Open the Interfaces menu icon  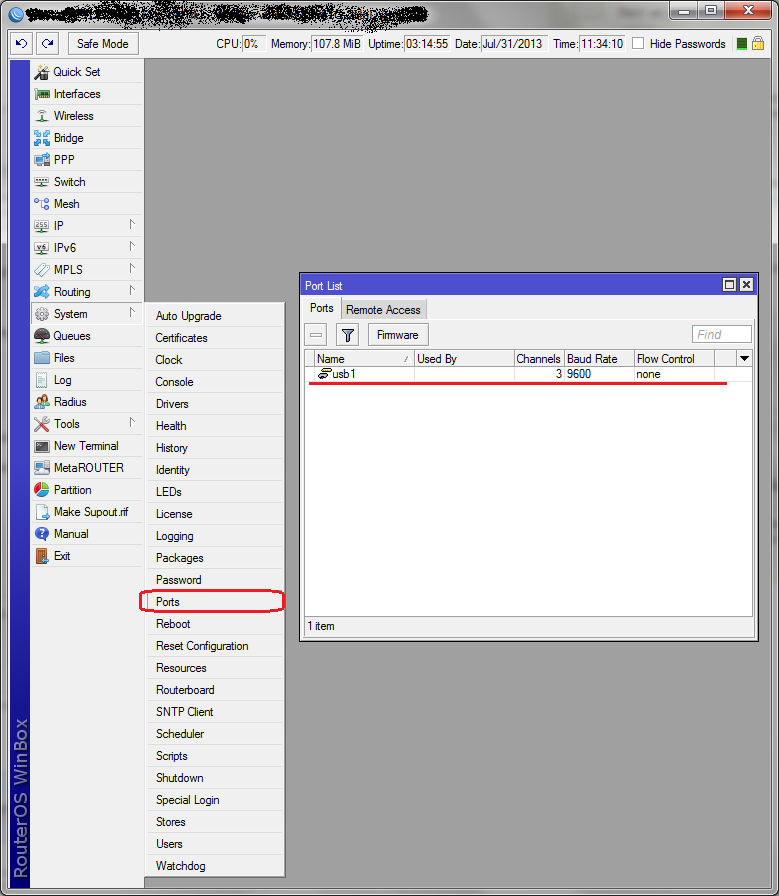[x=42, y=94]
